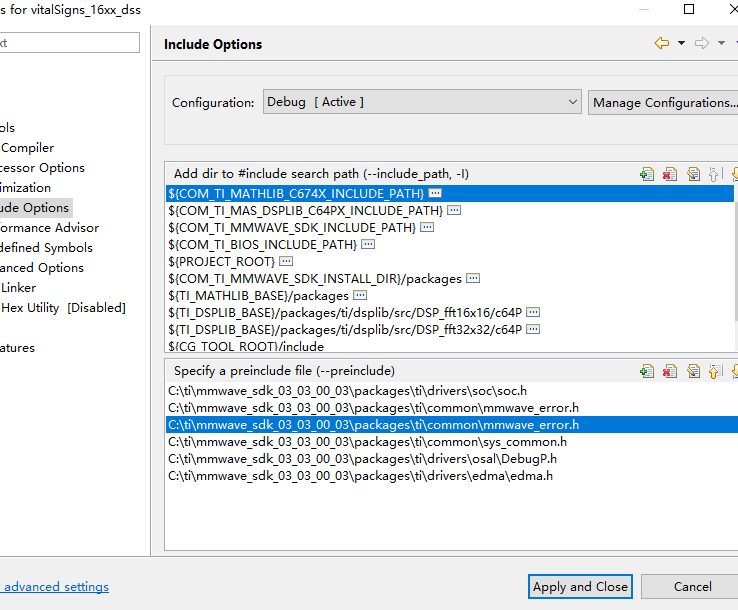Click Apply and Close button
Viewport: 738px width, 610px height.
point(580,587)
